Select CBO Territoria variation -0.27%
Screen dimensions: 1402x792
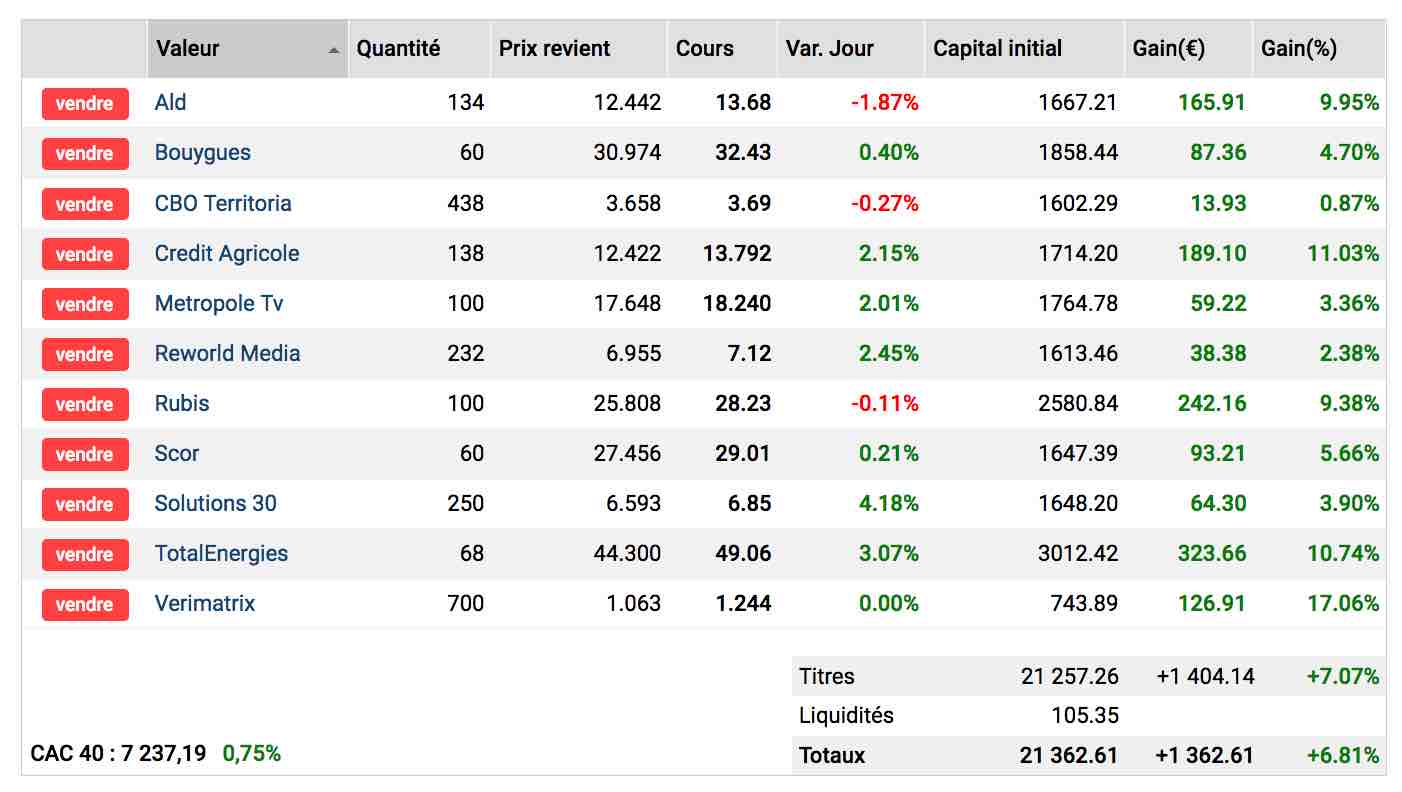885,203
